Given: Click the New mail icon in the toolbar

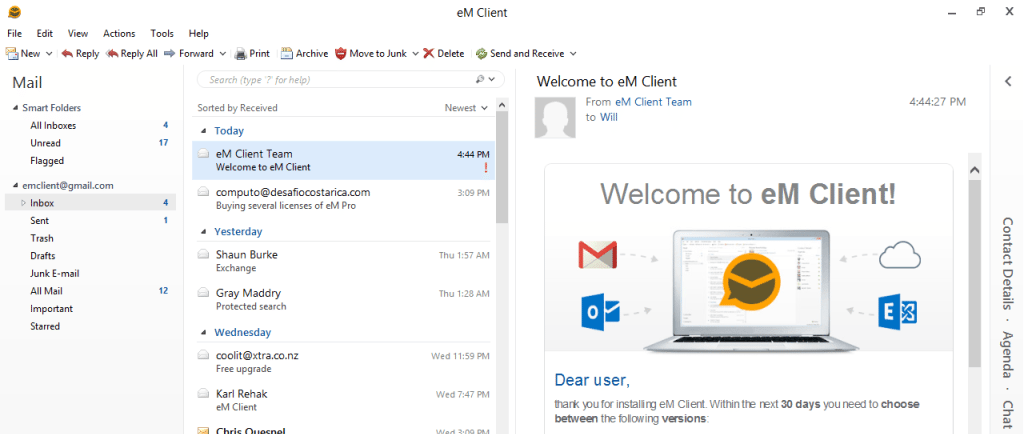Looking at the screenshot, I should click(x=12, y=54).
